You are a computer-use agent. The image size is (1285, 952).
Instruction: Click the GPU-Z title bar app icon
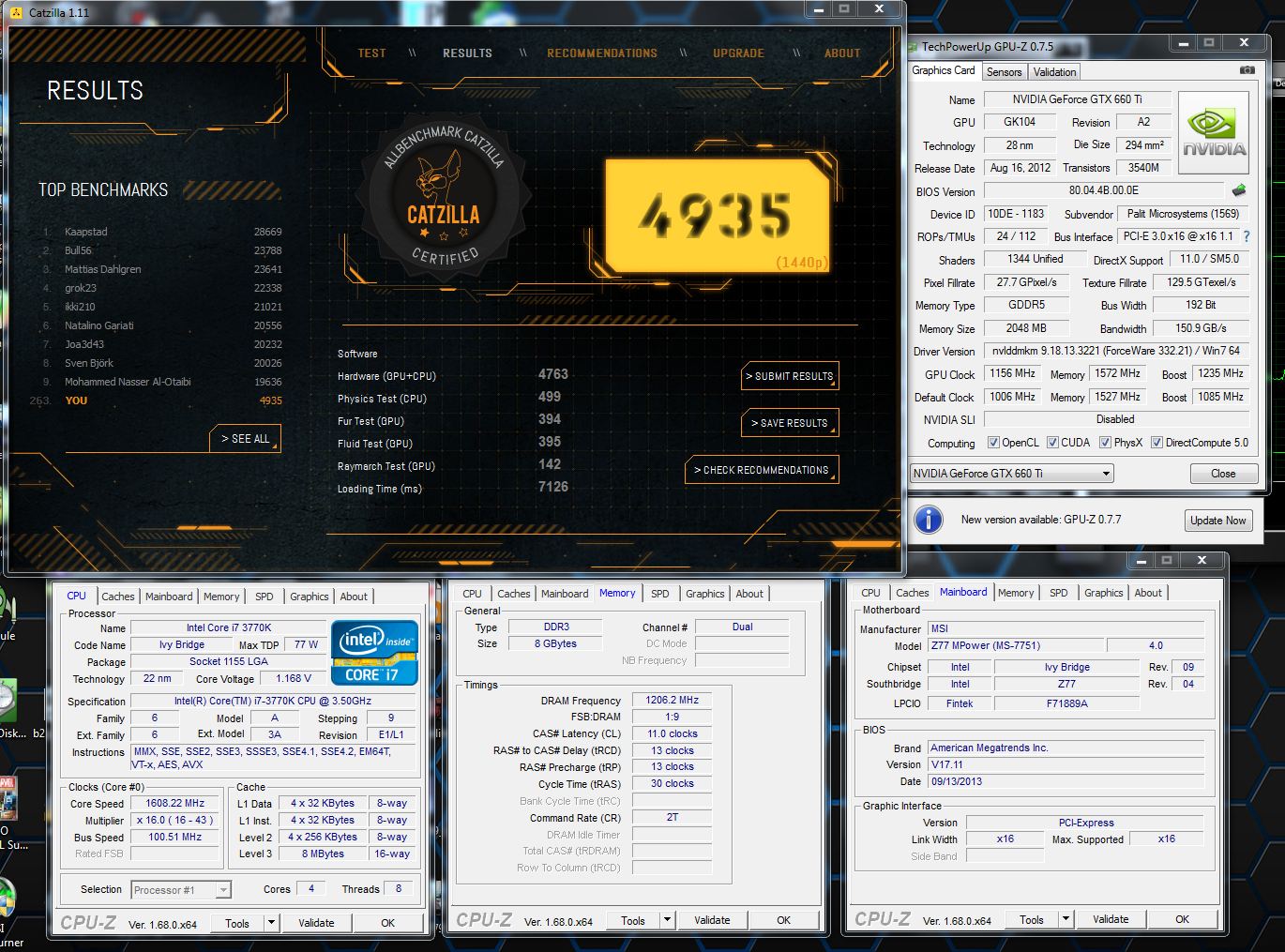(x=914, y=46)
